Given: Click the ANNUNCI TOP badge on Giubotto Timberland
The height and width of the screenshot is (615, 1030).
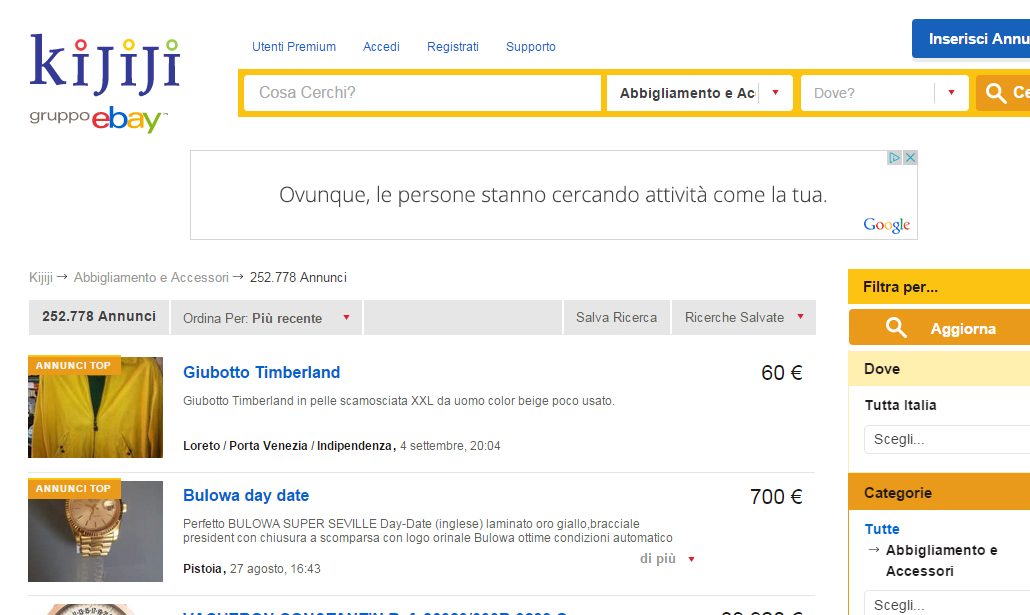Looking at the screenshot, I should pyautogui.click(x=73, y=364).
